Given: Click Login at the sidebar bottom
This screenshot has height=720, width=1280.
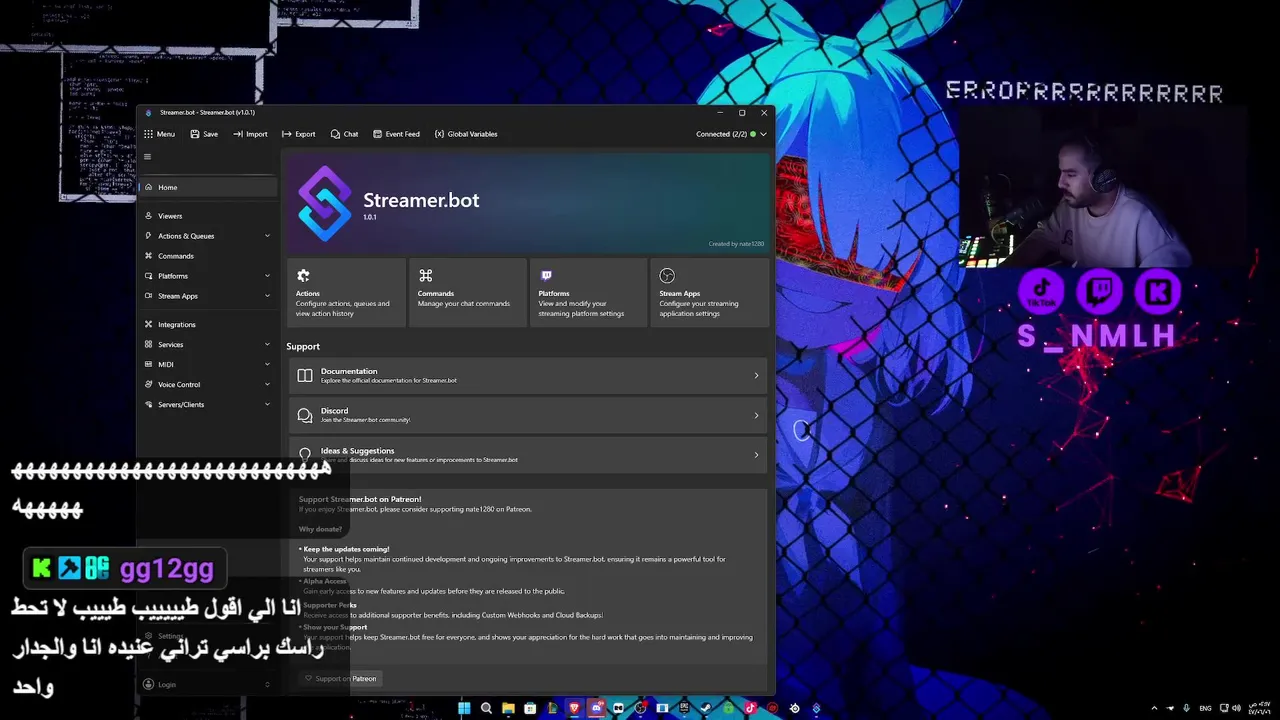Looking at the screenshot, I should pos(207,685).
